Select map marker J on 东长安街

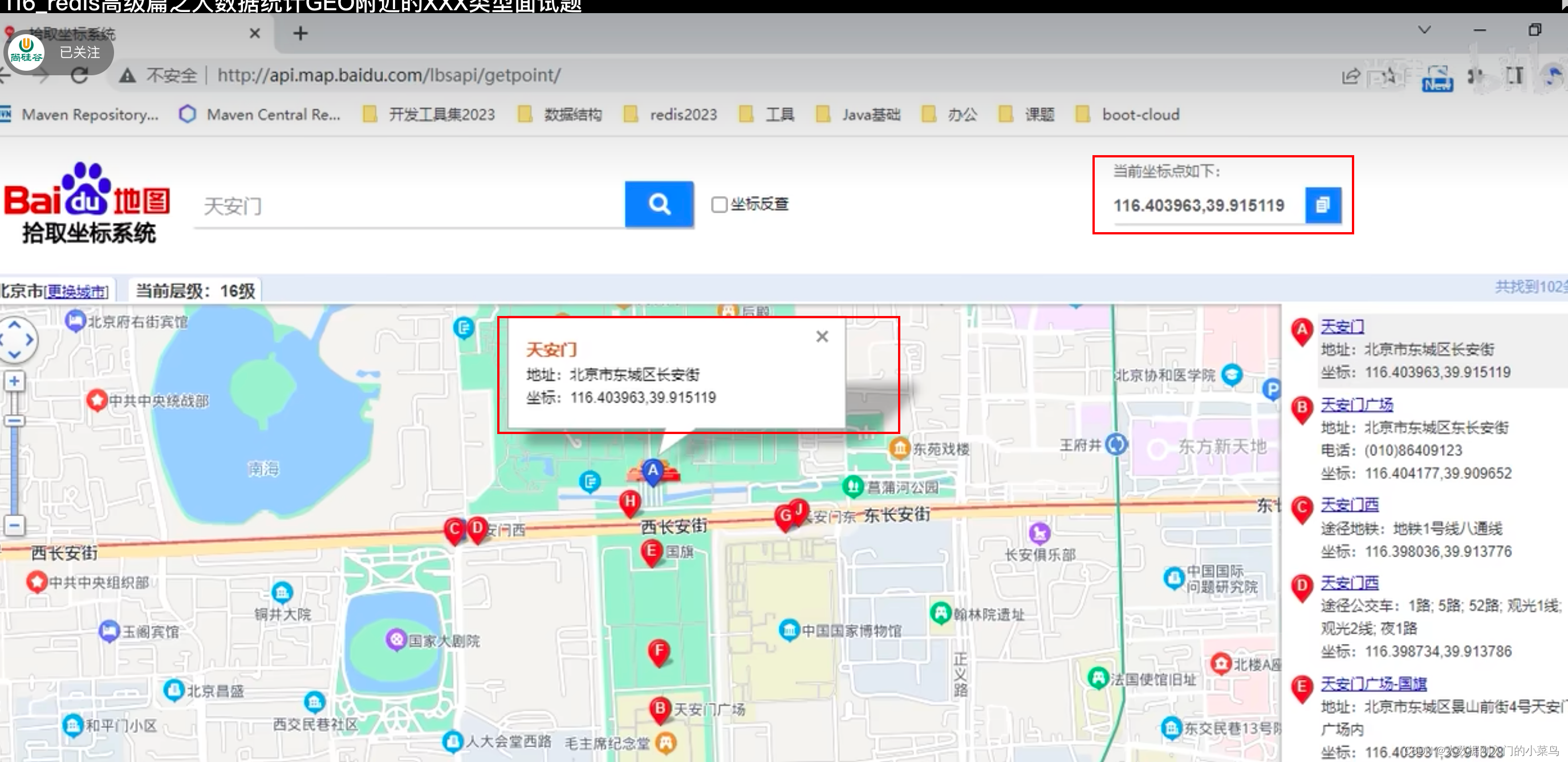[x=799, y=509]
